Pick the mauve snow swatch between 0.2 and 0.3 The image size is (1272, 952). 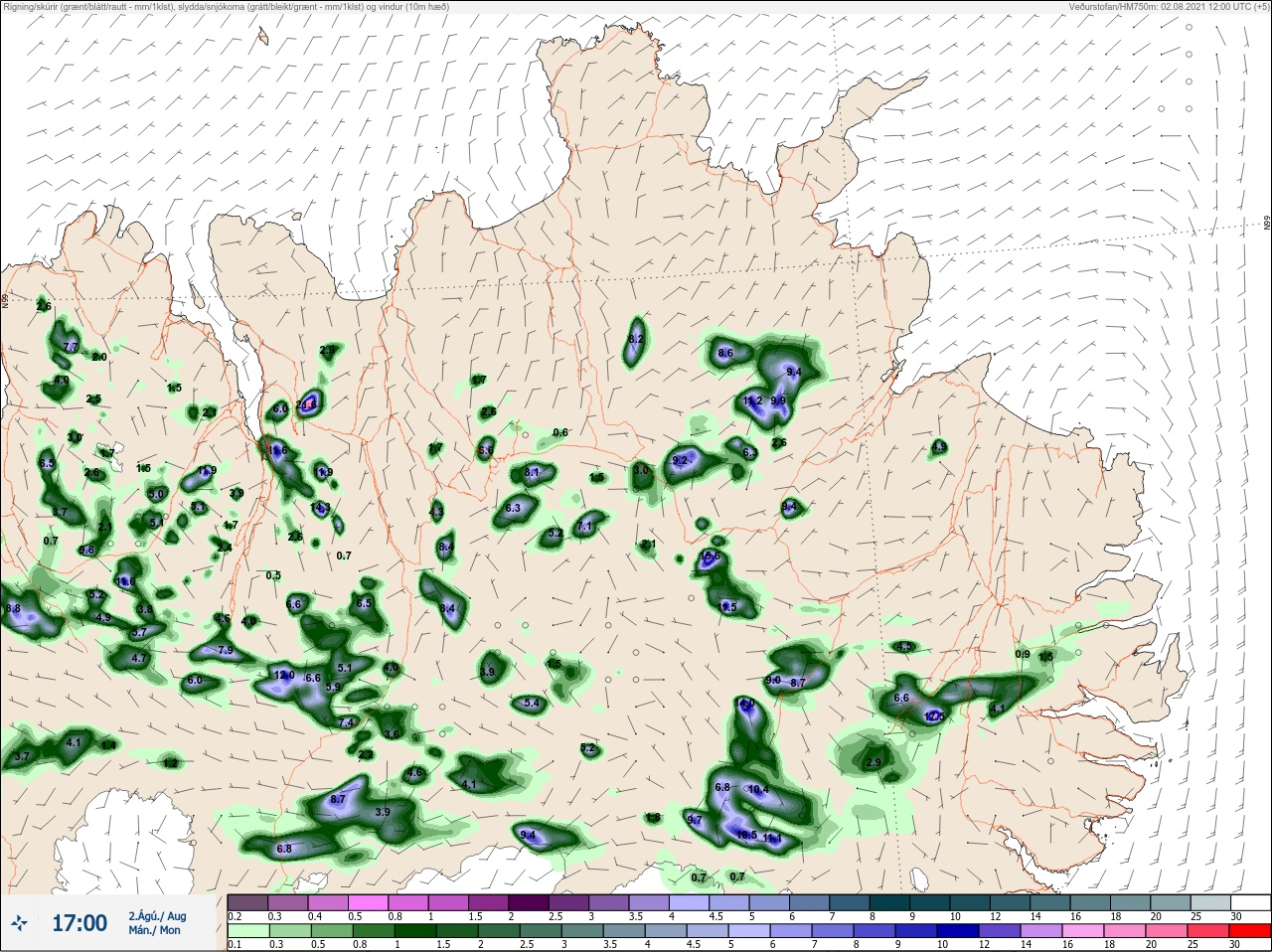click(x=247, y=902)
